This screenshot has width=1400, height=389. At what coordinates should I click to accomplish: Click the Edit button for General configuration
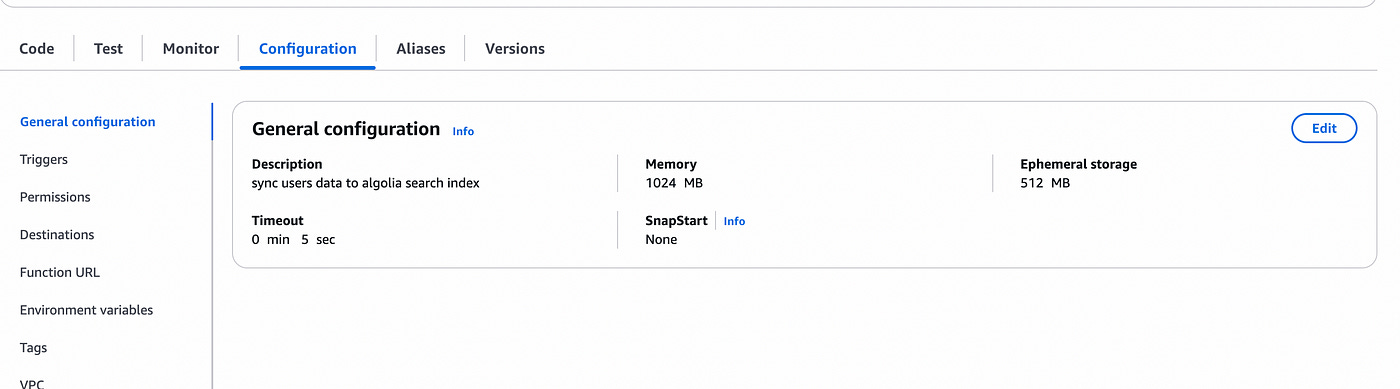click(1324, 128)
